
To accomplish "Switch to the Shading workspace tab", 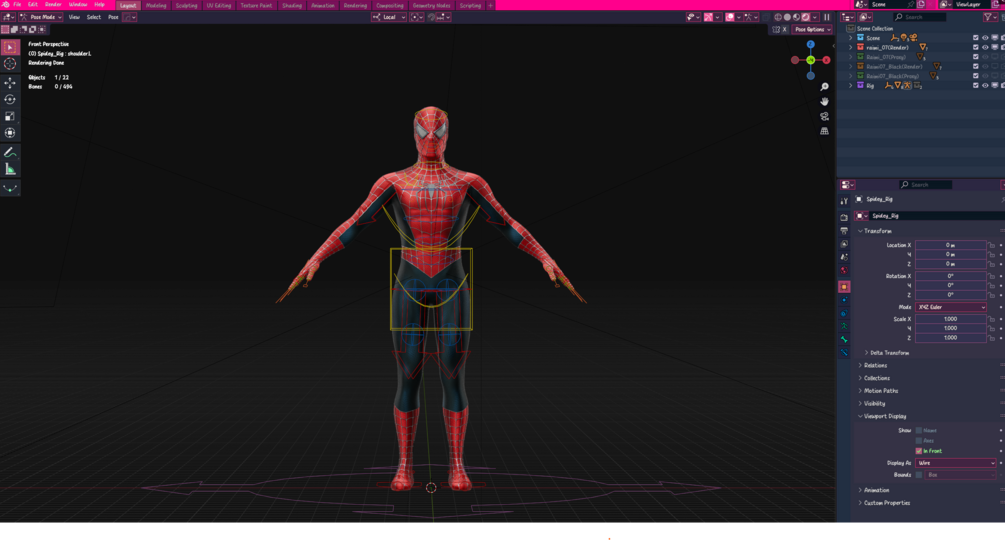I will (292, 5).
